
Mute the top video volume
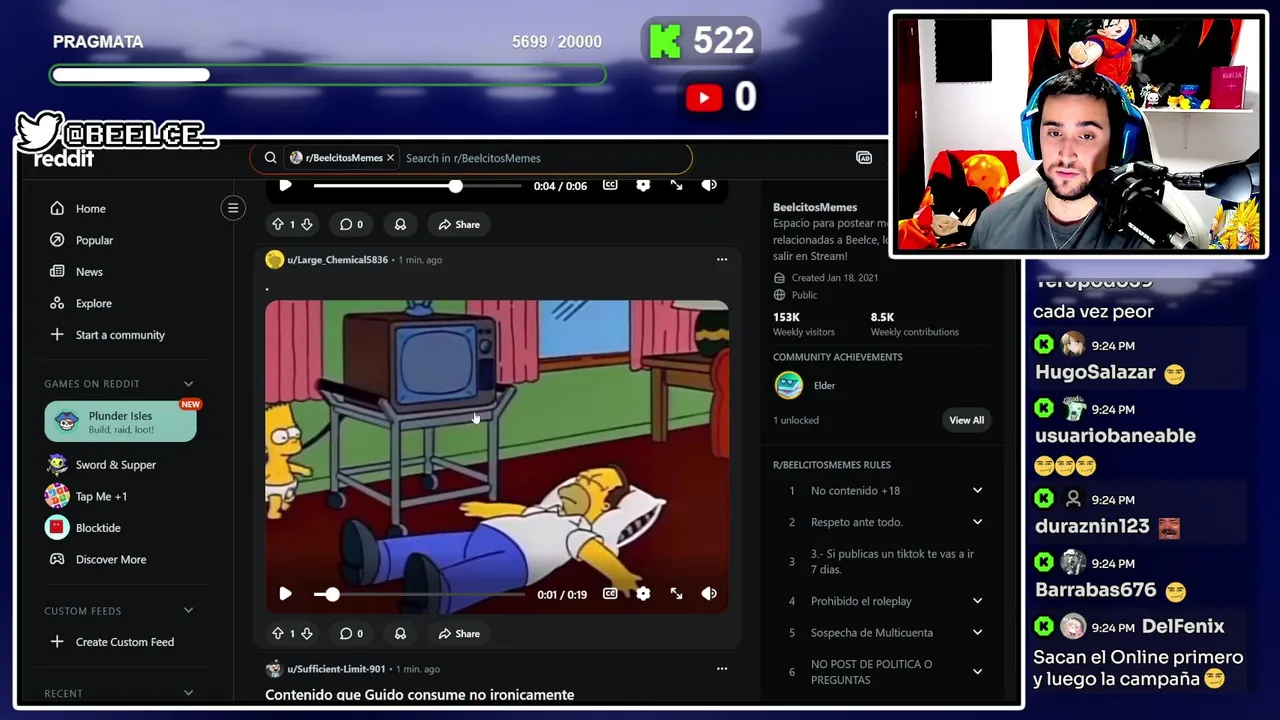pos(709,185)
